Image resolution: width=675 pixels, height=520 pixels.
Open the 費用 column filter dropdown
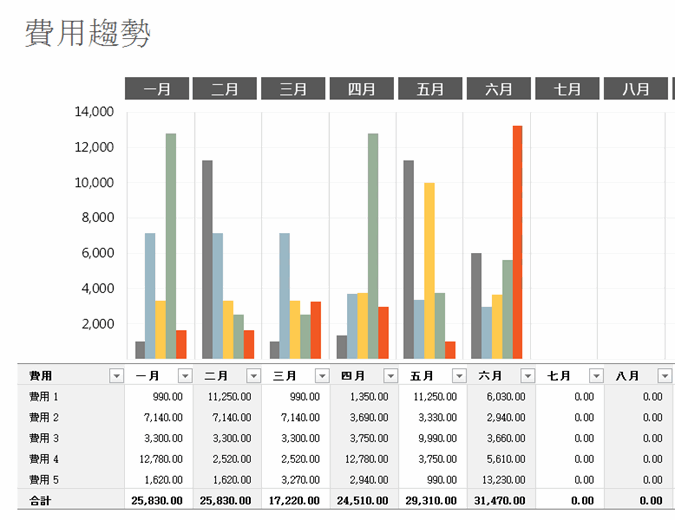point(112,376)
